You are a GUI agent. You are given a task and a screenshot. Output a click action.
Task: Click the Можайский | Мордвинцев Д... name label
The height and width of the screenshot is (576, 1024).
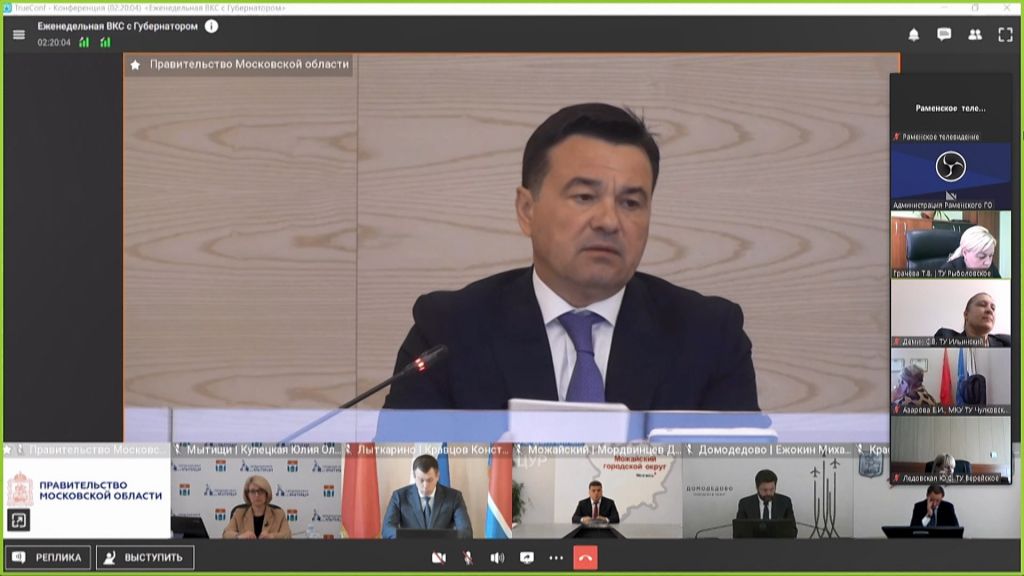[604, 450]
